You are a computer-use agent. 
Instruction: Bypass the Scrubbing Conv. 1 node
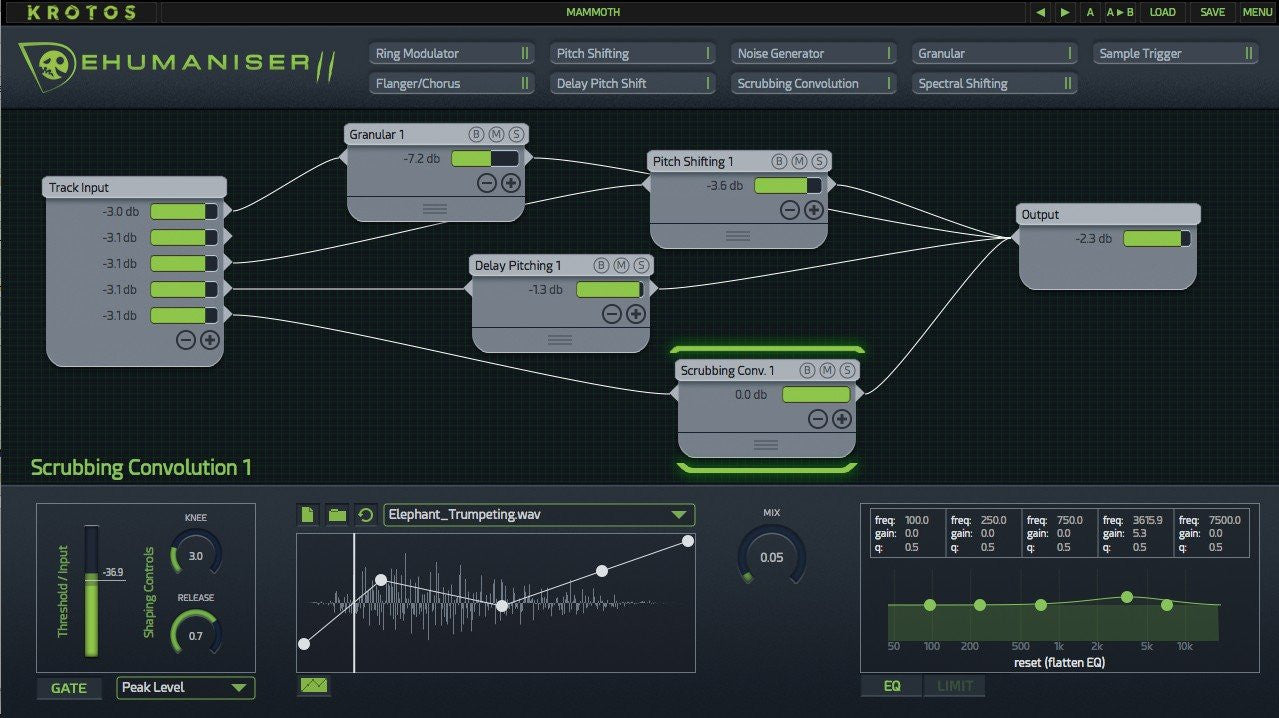[x=806, y=370]
